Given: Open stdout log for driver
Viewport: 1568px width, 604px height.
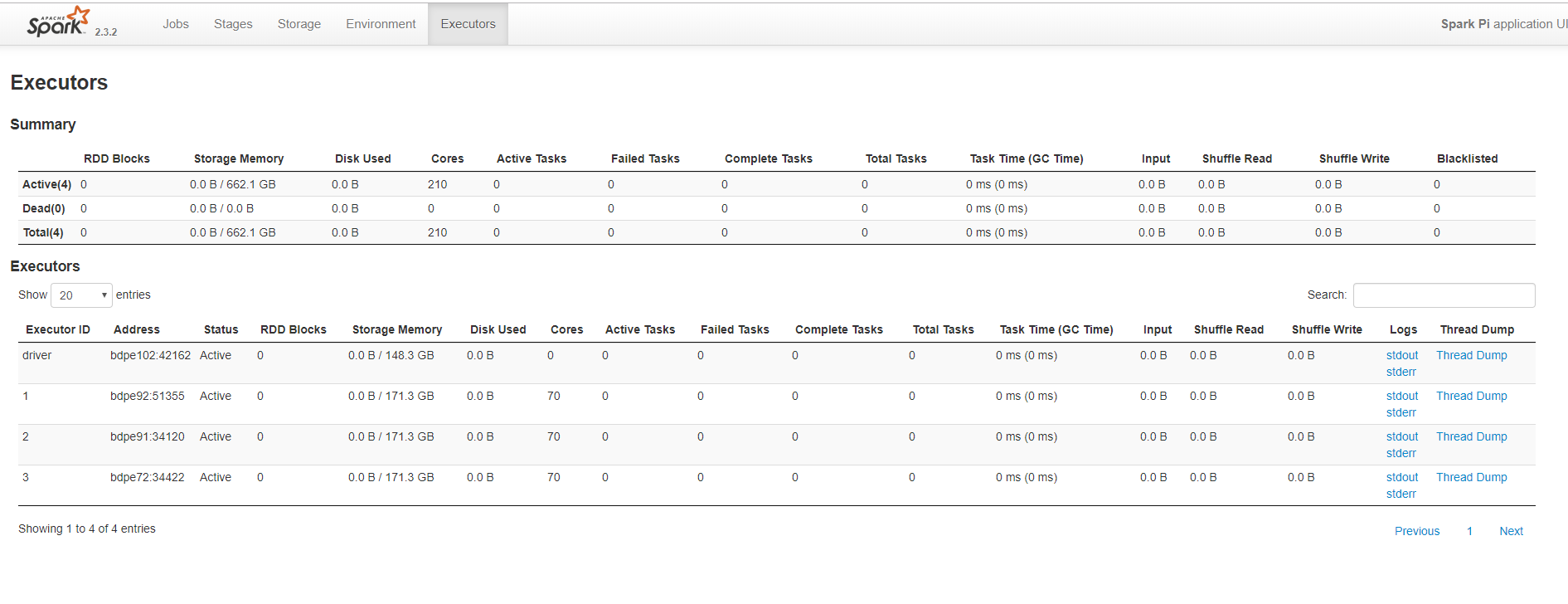Looking at the screenshot, I should tap(1402, 355).
